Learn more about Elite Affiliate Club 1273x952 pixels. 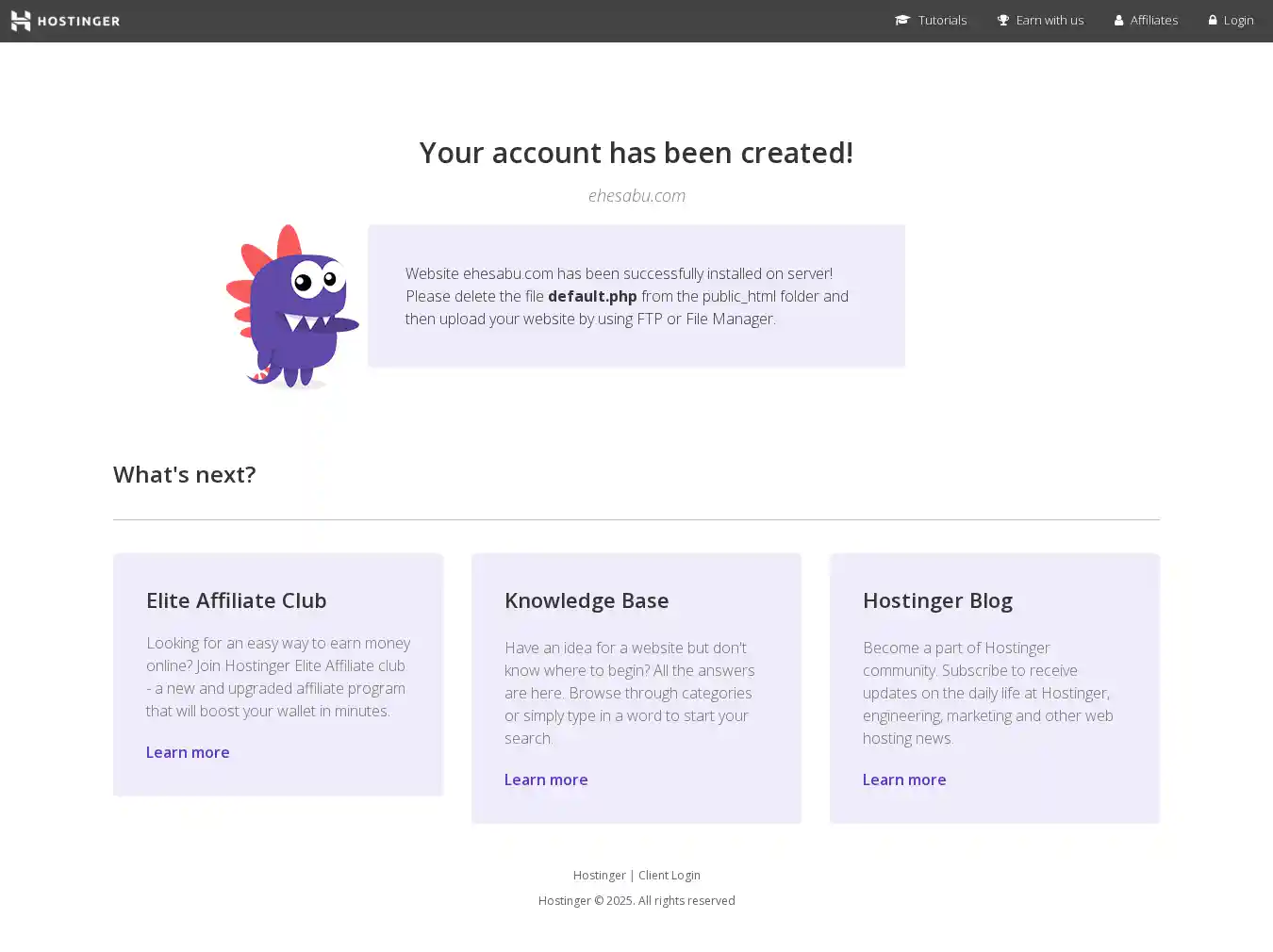click(x=188, y=752)
